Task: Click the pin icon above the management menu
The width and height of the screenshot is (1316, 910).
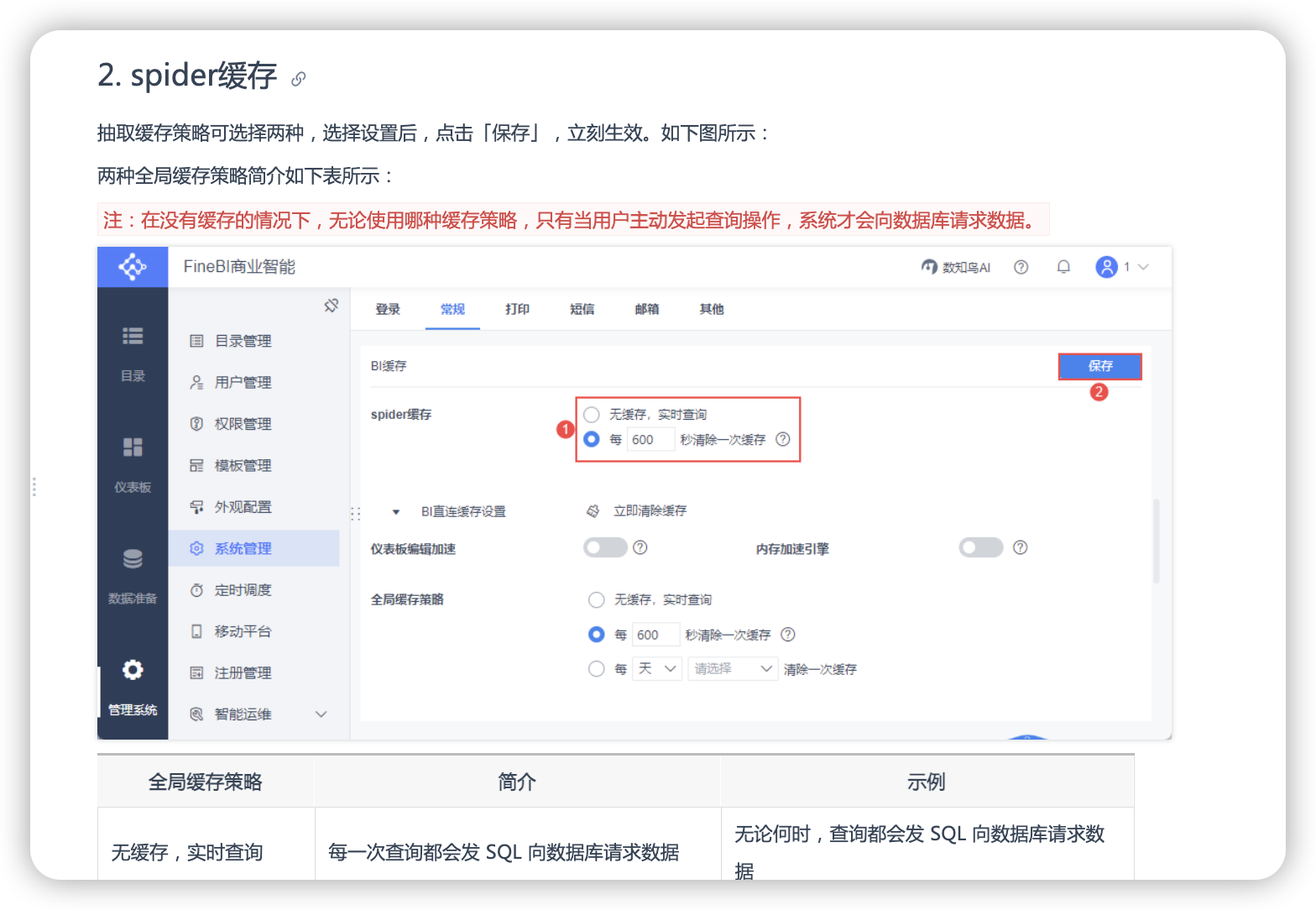Action: coord(332,306)
